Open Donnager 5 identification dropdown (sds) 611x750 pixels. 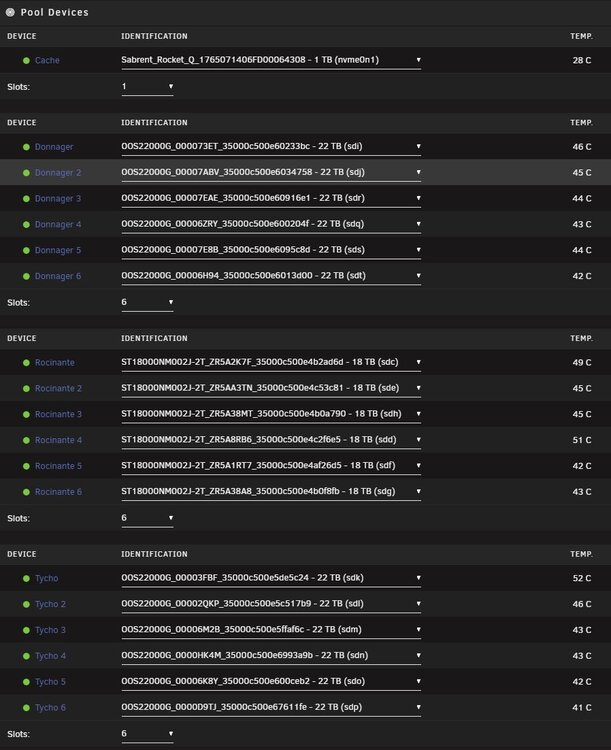click(x=271, y=250)
